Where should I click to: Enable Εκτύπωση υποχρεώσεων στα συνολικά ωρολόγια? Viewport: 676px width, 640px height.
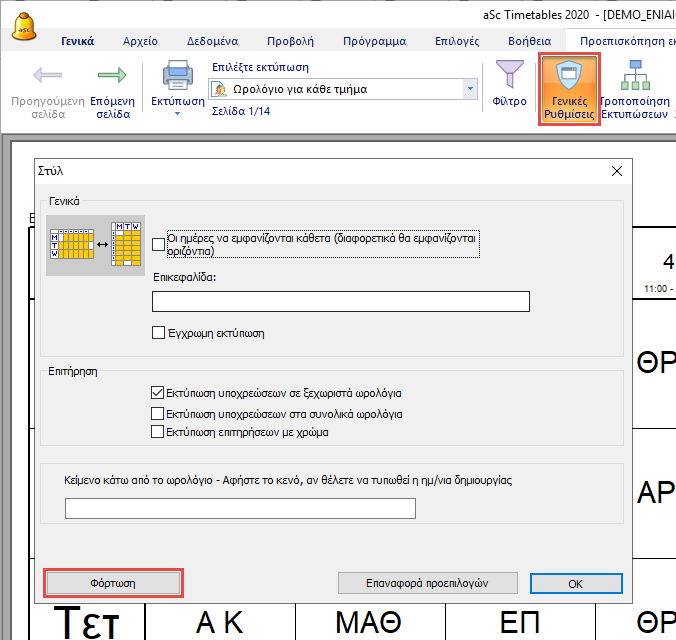coord(157,413)
